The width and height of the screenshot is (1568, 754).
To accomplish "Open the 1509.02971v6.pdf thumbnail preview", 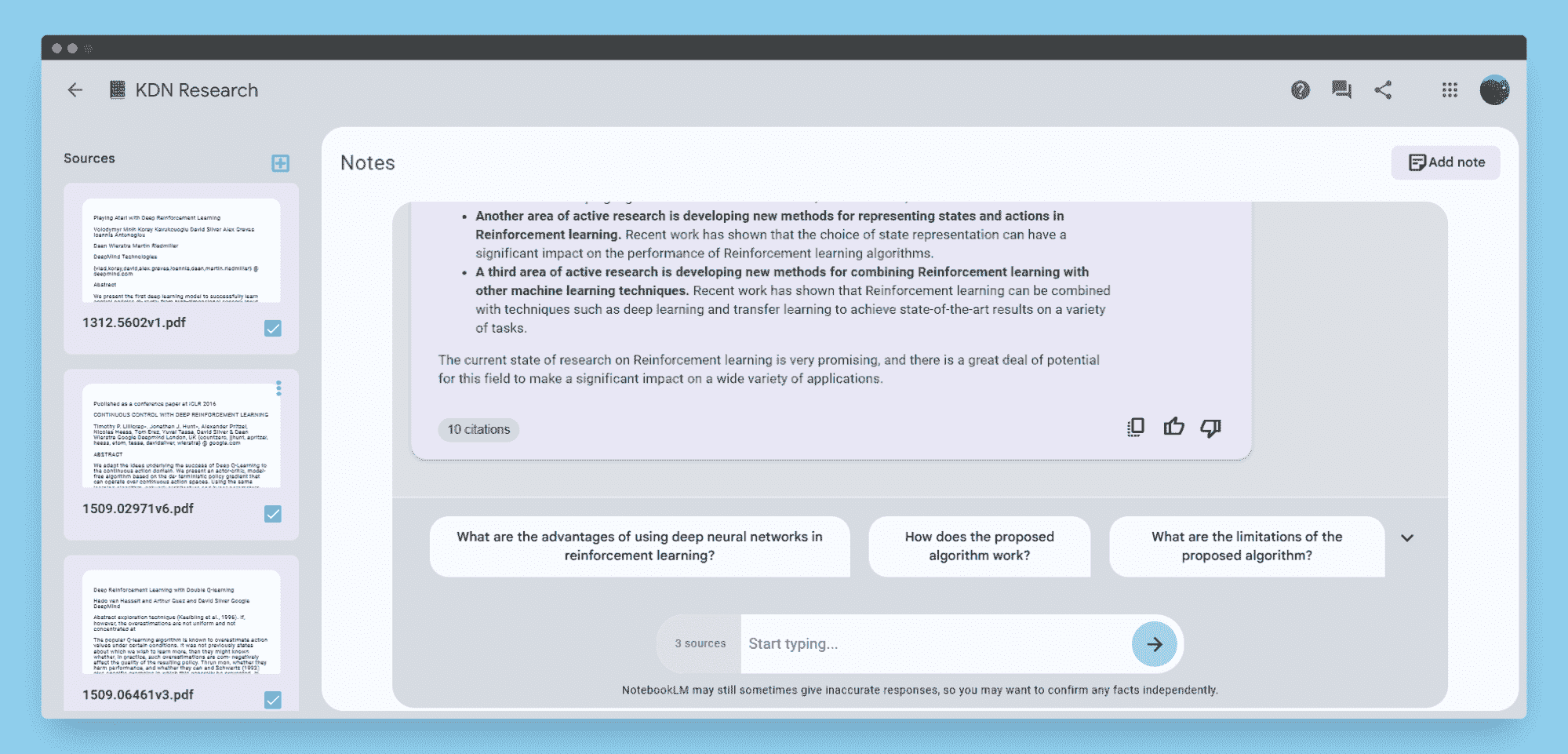I will pyautogui.click(x=181, y=435).
